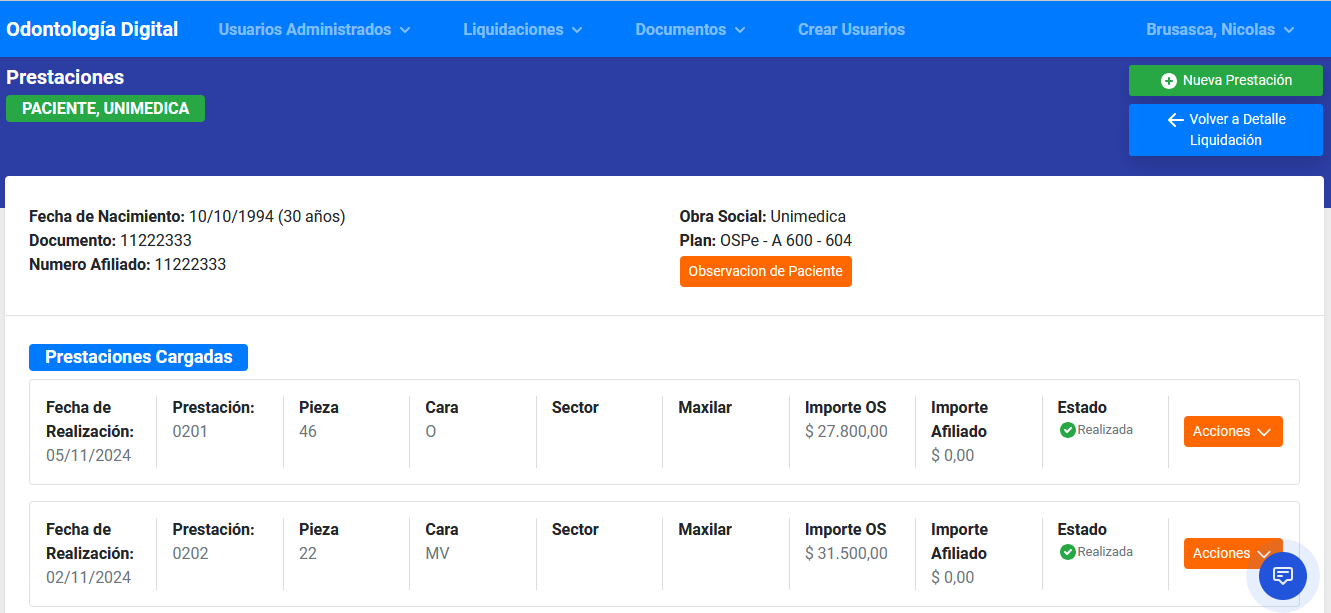Select Crear Usuarios in the navigation bar

click(x=851, y=29)
